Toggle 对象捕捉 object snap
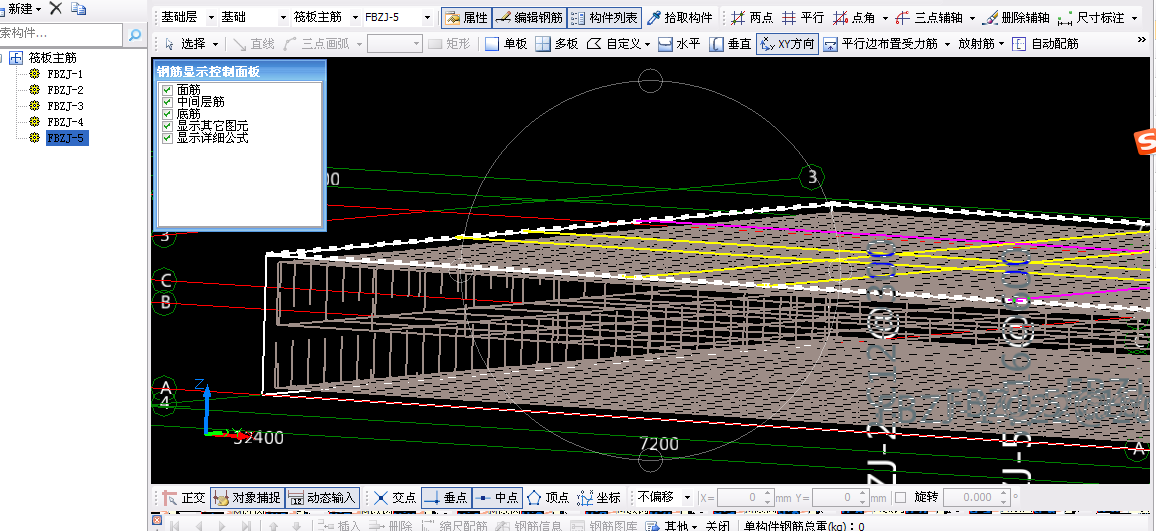 [247, 498]
